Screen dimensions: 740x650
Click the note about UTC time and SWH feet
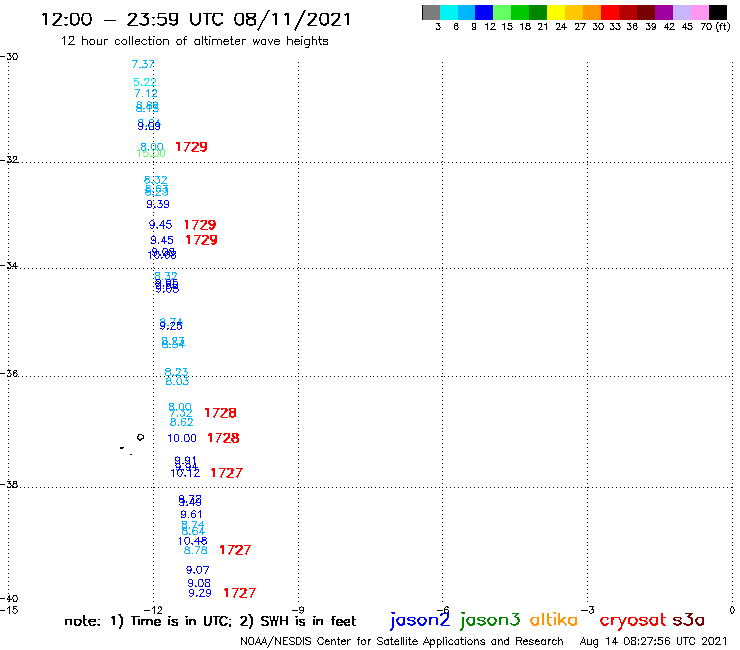(210, 621)
